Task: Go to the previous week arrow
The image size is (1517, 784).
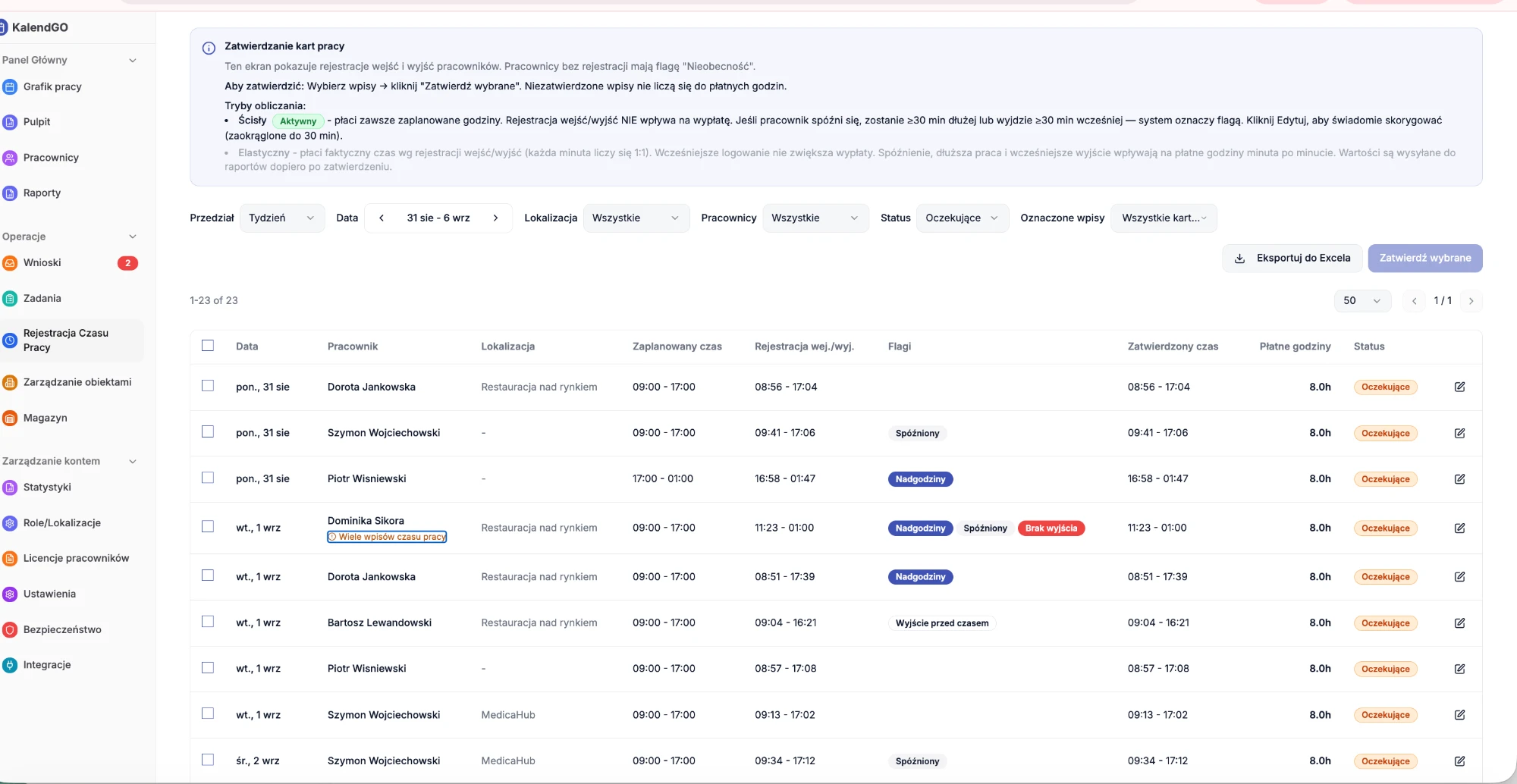Action: coord(382,218)
